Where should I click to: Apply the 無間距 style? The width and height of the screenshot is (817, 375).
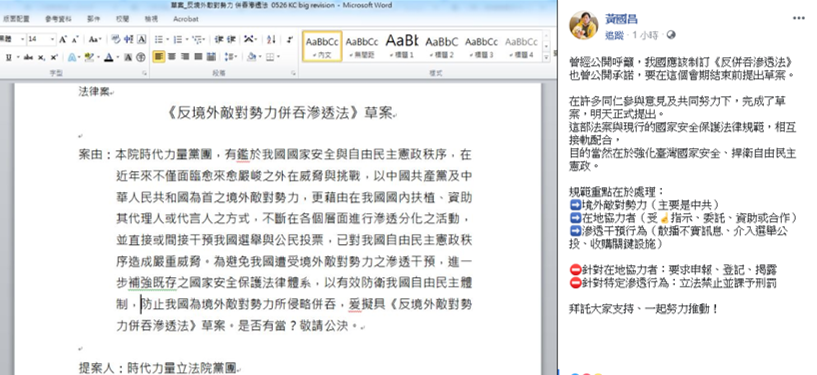[362, 46]
